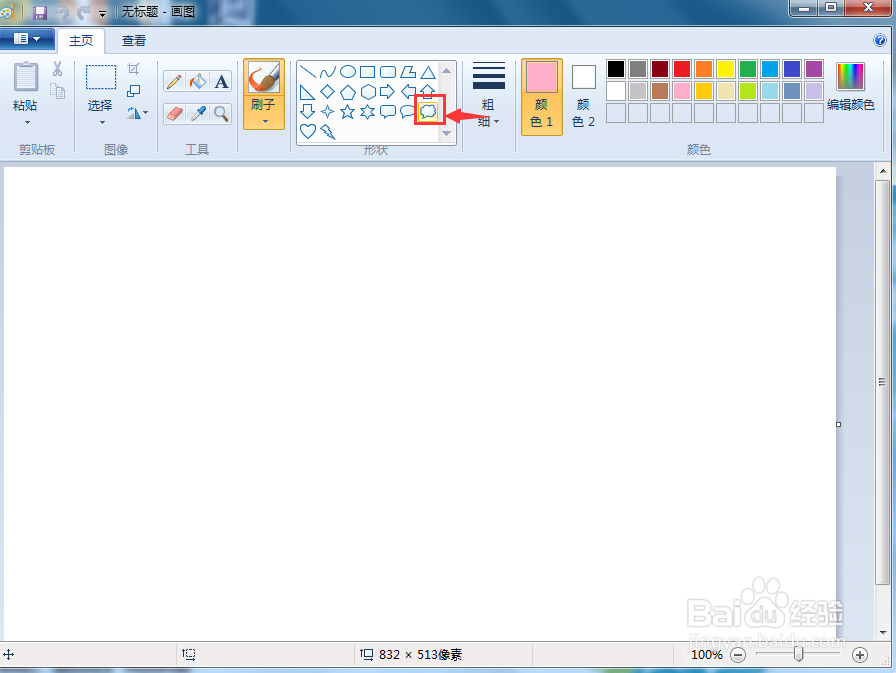This screenshot has width=896, height=673.
Task: Choose the Six-point star shape
Action: (368, 111)
